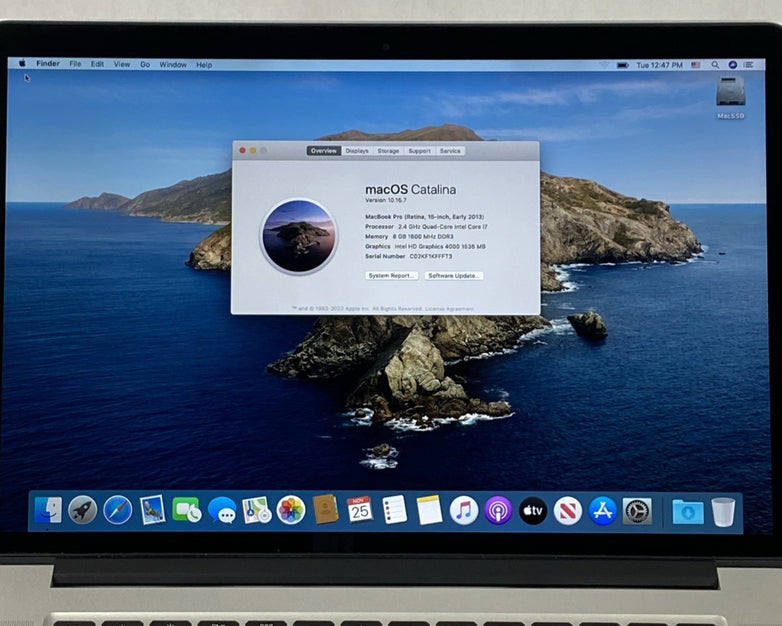This screenshot has width=782, height=626.
Task: Click the Memory 8 GB line
Action: tap(409, 236)
